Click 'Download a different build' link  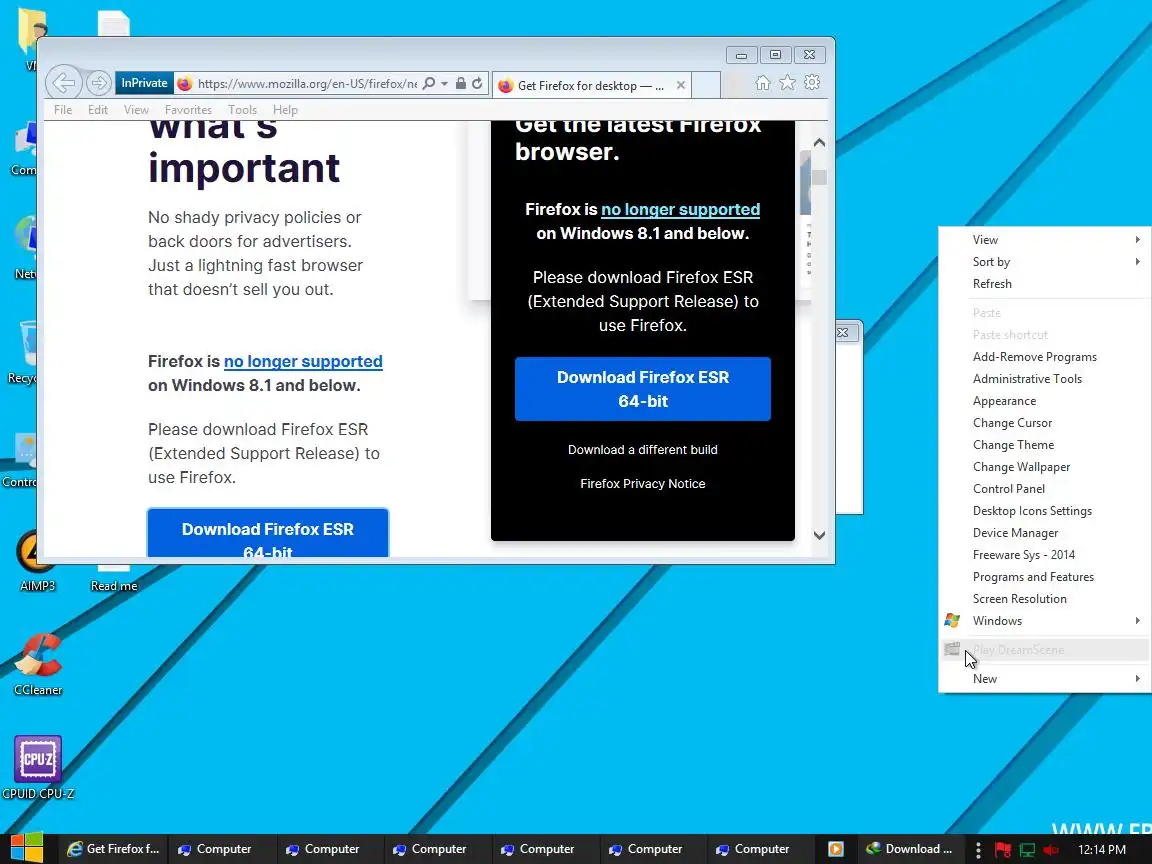pyautogui.click(x=642, y=450)
